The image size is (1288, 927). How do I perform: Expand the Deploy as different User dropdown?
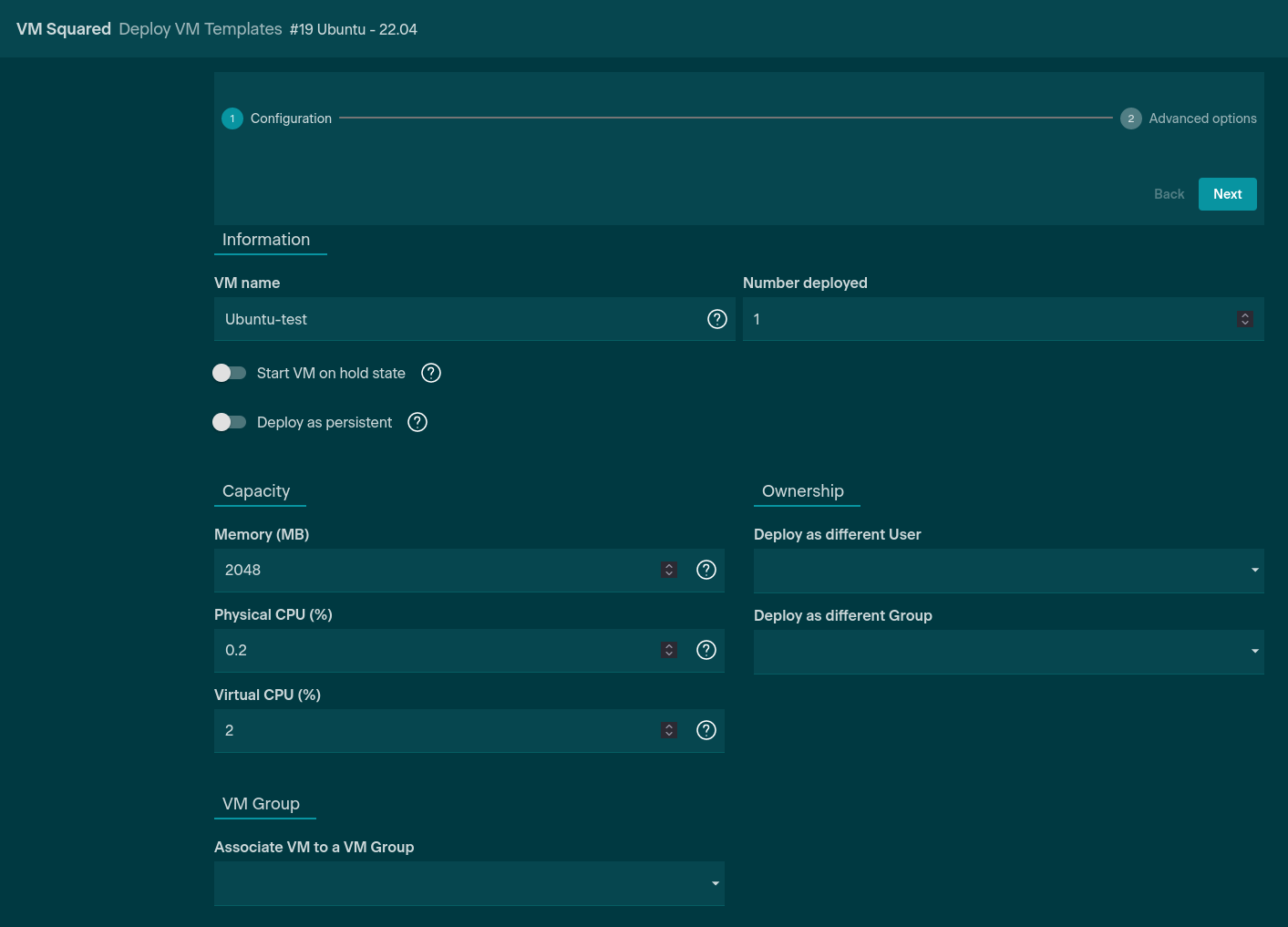pyautogui.click(x=1008, y=571)
